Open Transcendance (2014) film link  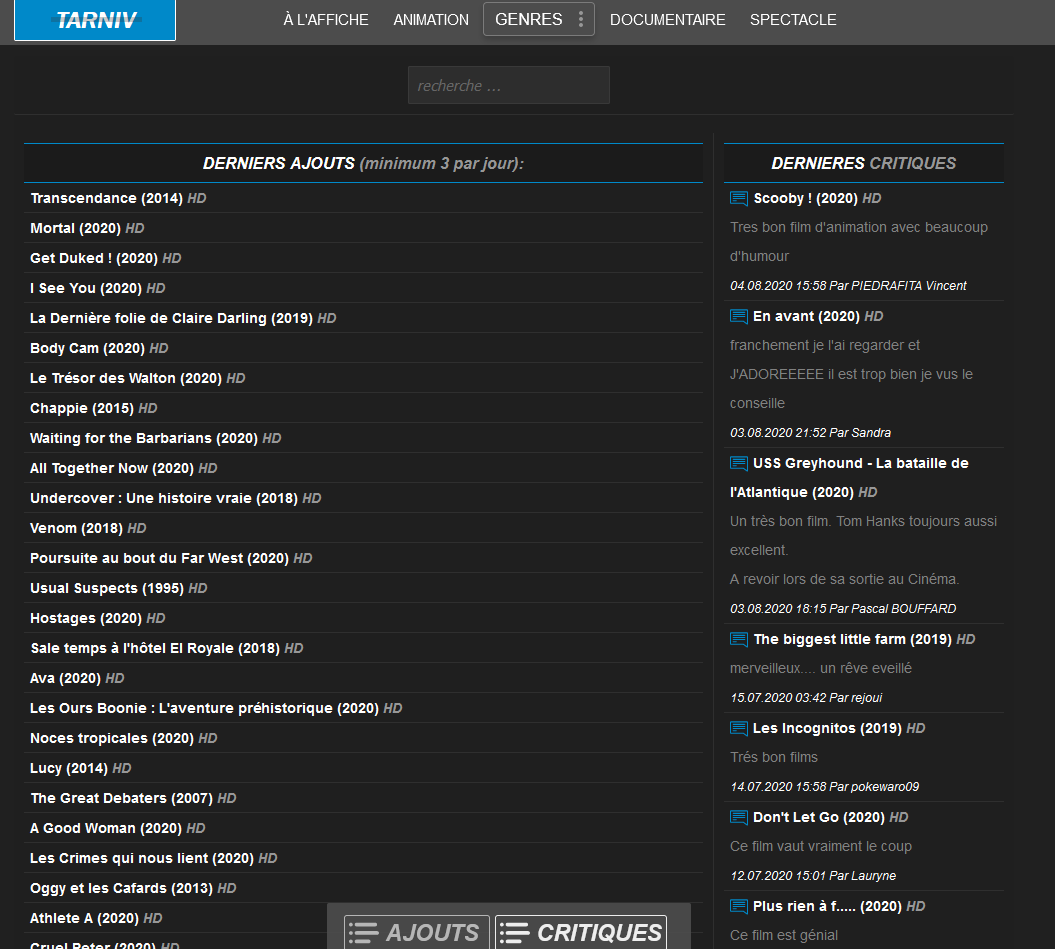click(118, 199)
